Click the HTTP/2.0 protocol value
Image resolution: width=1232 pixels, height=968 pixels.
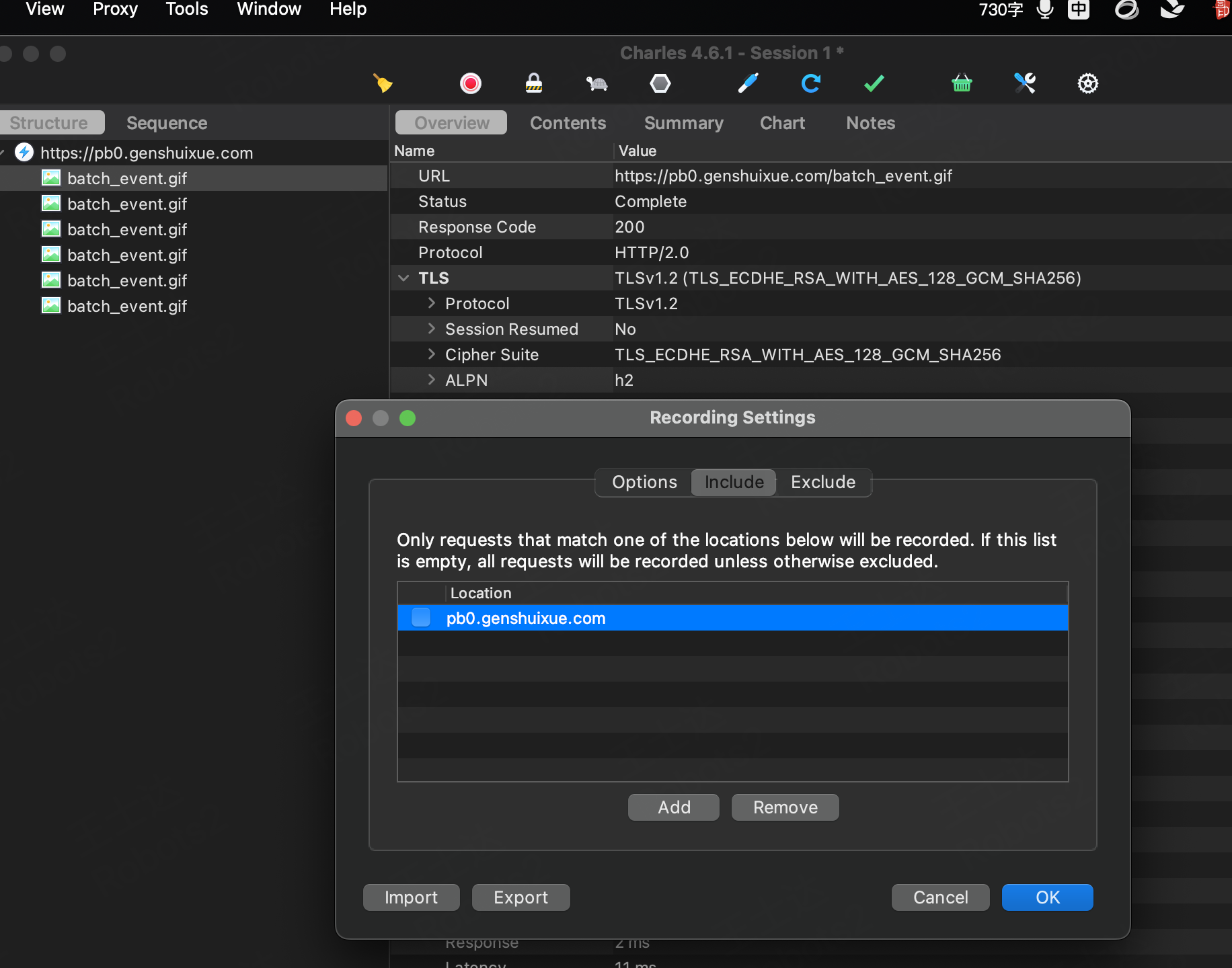tap(652, 253)
